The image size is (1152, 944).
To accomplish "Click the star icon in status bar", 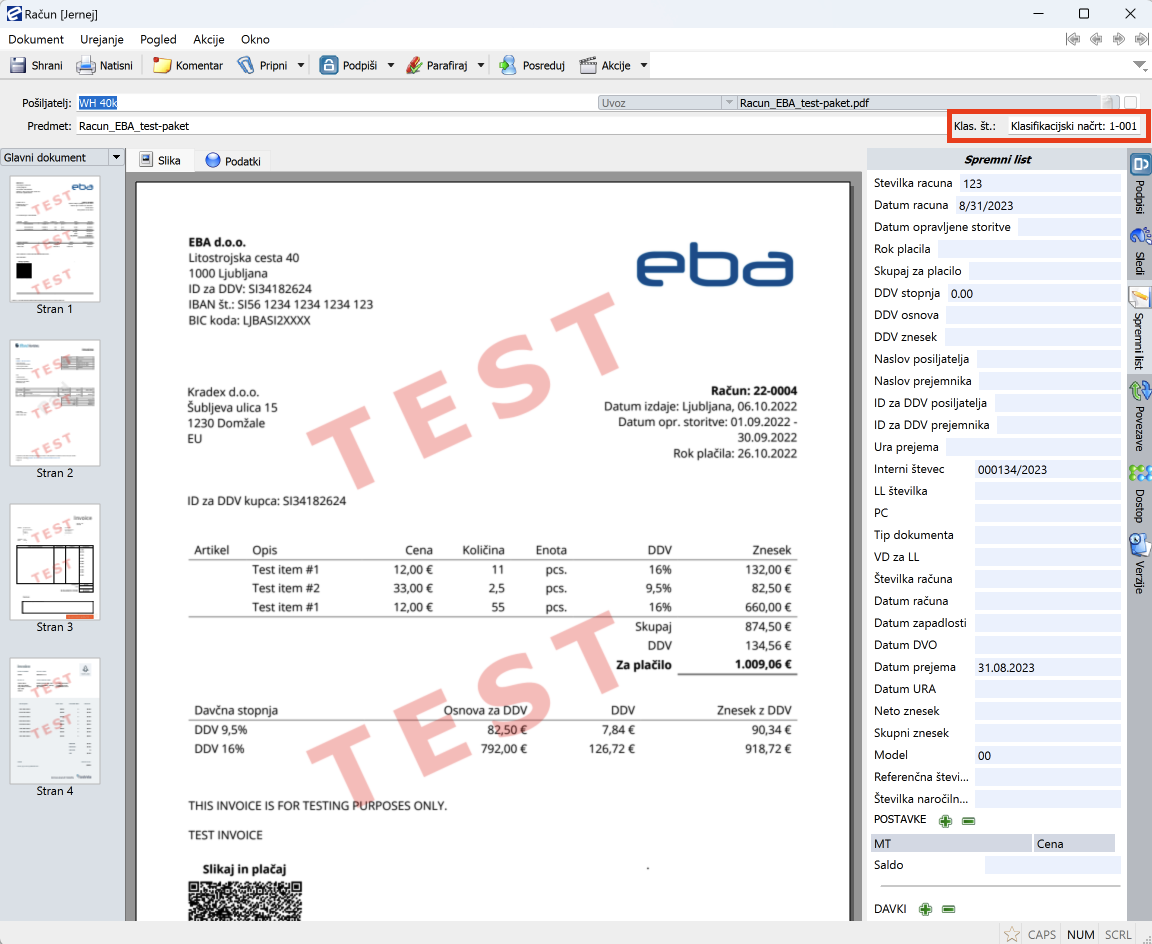I will coord(1012,934).
